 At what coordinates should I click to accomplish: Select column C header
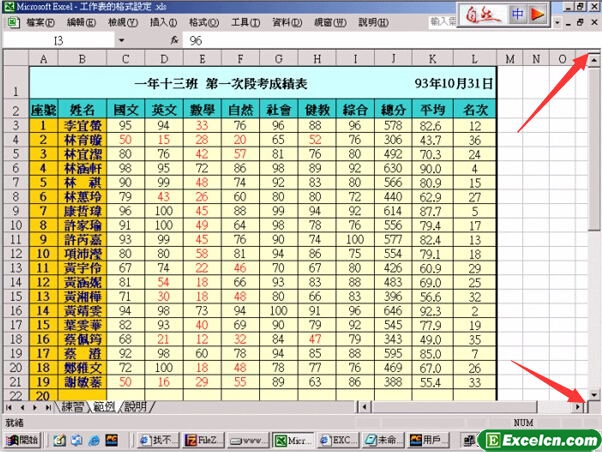tap(125, 59)
